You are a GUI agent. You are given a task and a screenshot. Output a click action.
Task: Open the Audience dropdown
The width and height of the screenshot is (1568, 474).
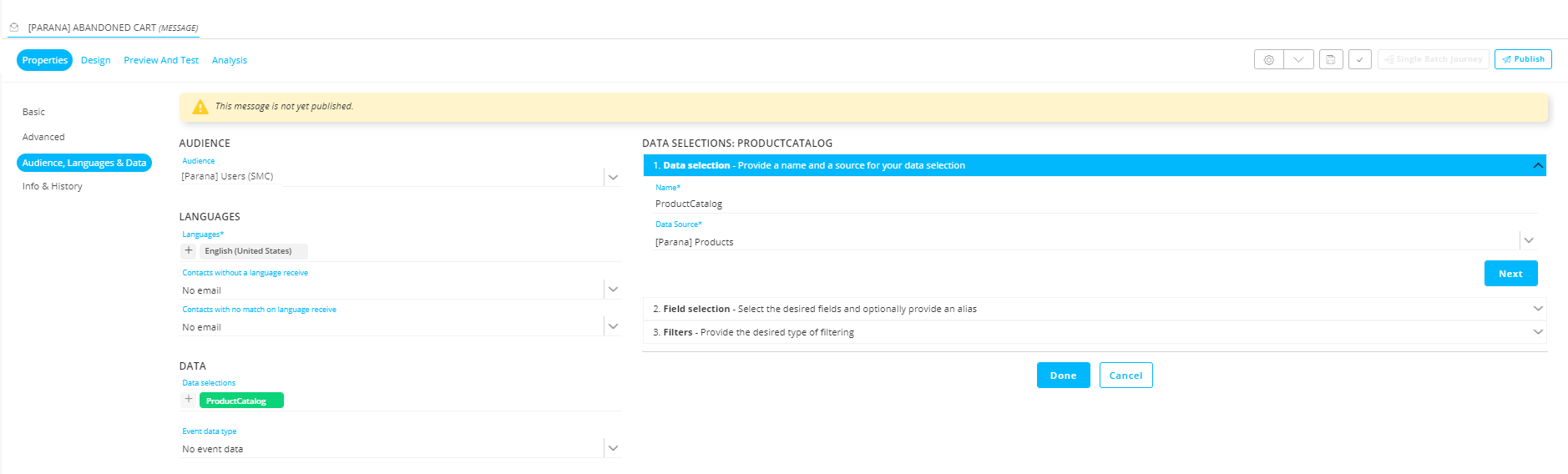613,177
